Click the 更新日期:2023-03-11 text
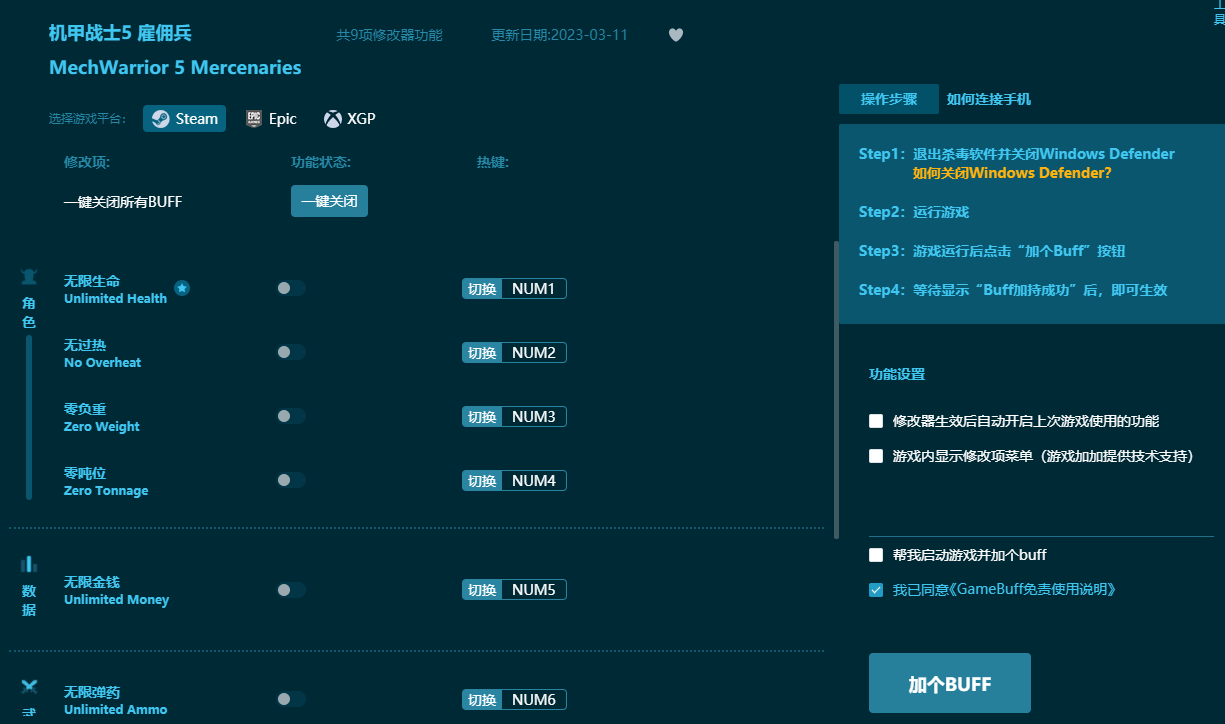The height and width of the screenshot is (724, 1225). point(560,35)
